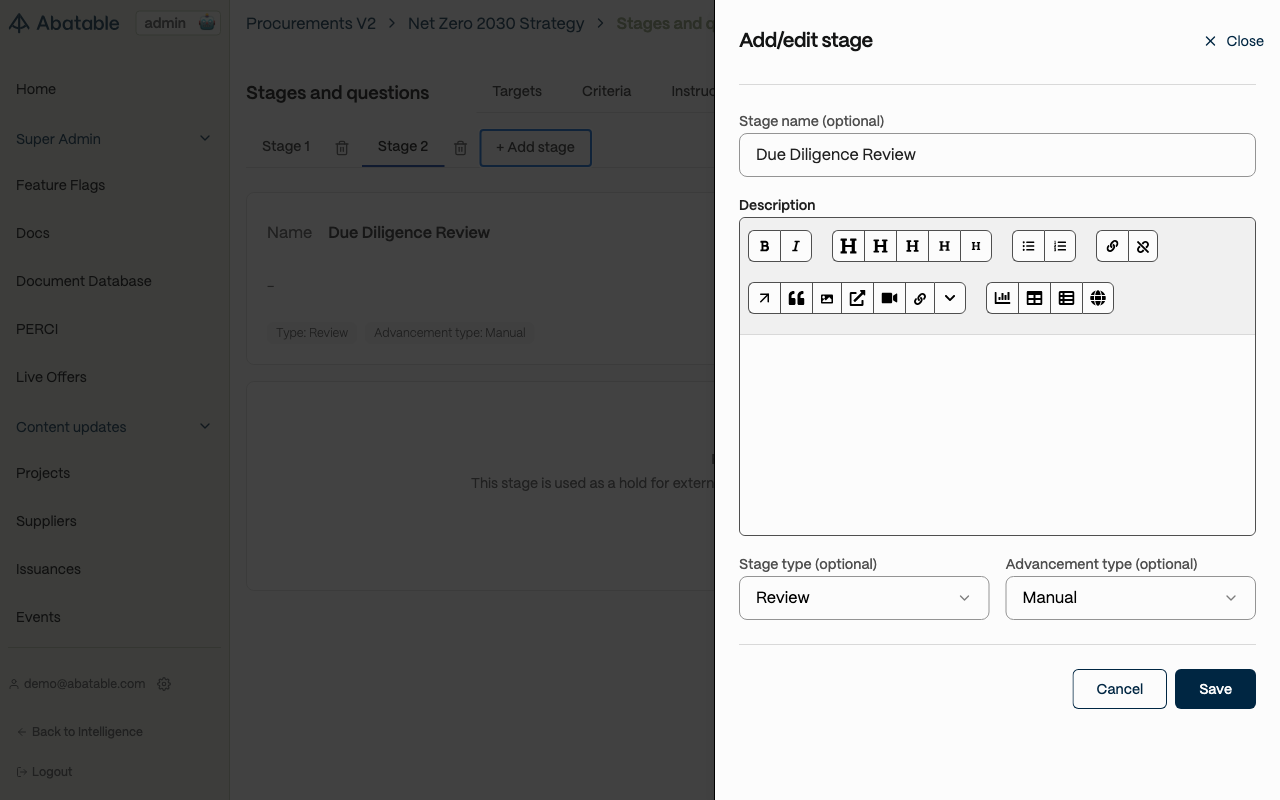Insert a video into the description
Screen dimensions: 1280x800
click(x=889, y=298)
